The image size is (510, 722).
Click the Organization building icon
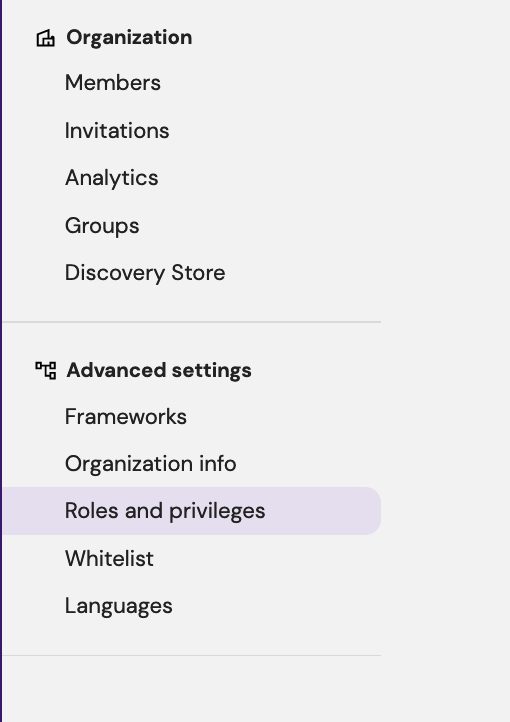coord(46,38)
